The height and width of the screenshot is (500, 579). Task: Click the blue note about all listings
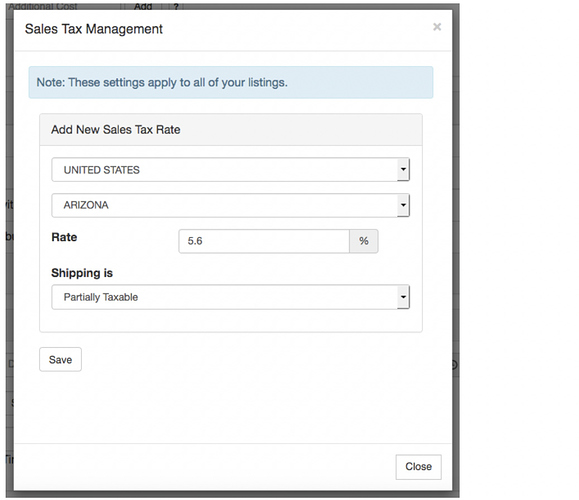[231, 82]
